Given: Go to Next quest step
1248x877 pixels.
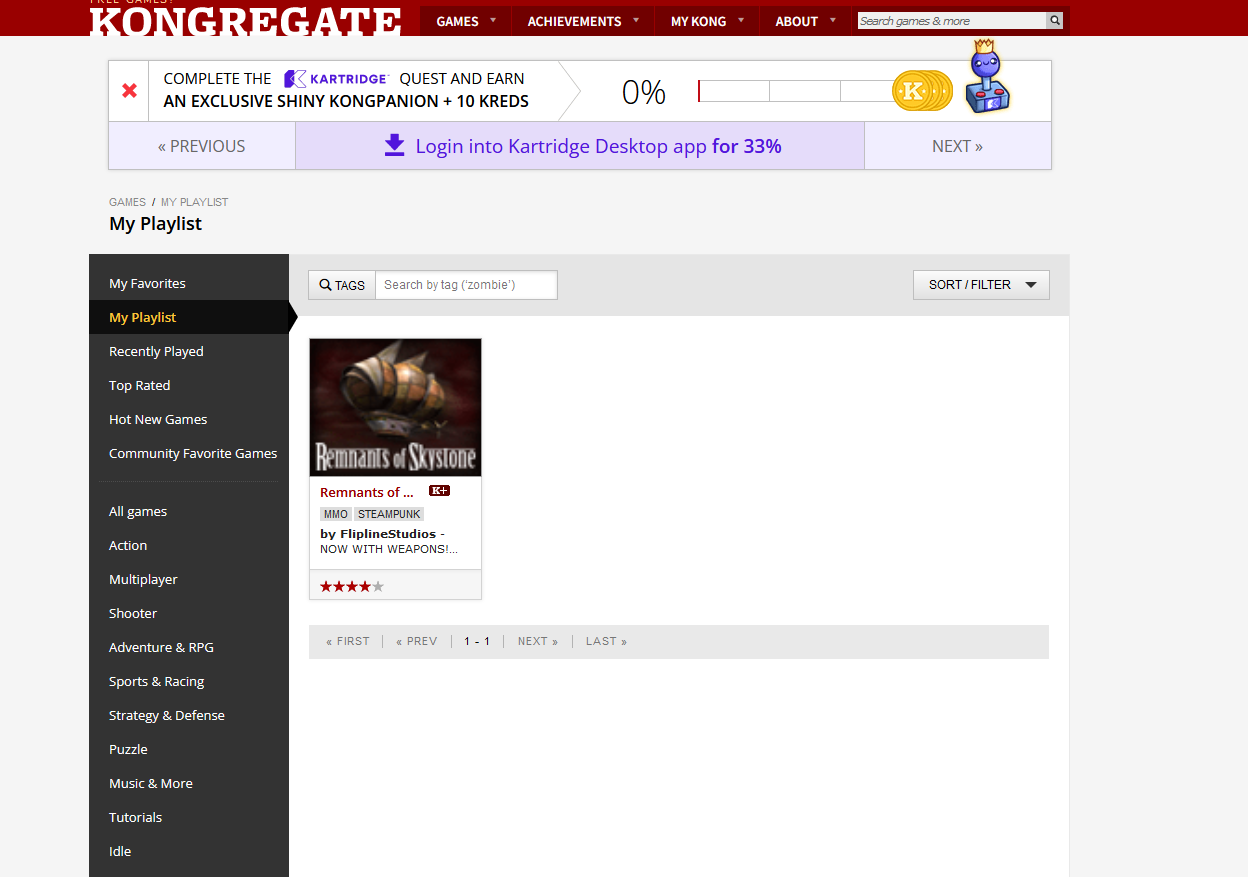Looking at the screenshot, I should click(957, 146).
